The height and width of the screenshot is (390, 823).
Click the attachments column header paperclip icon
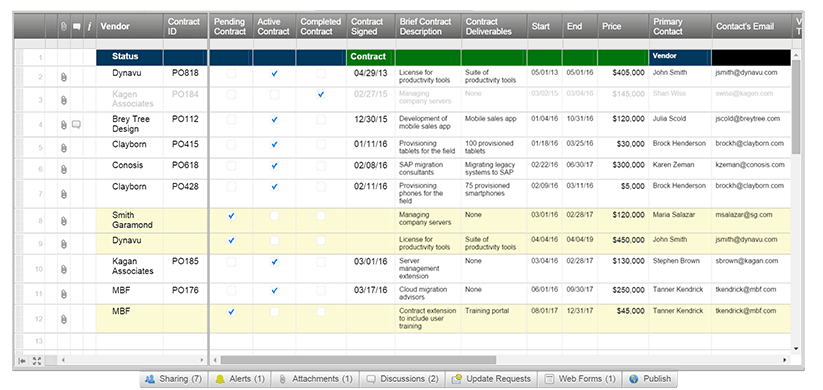(64, 27)
